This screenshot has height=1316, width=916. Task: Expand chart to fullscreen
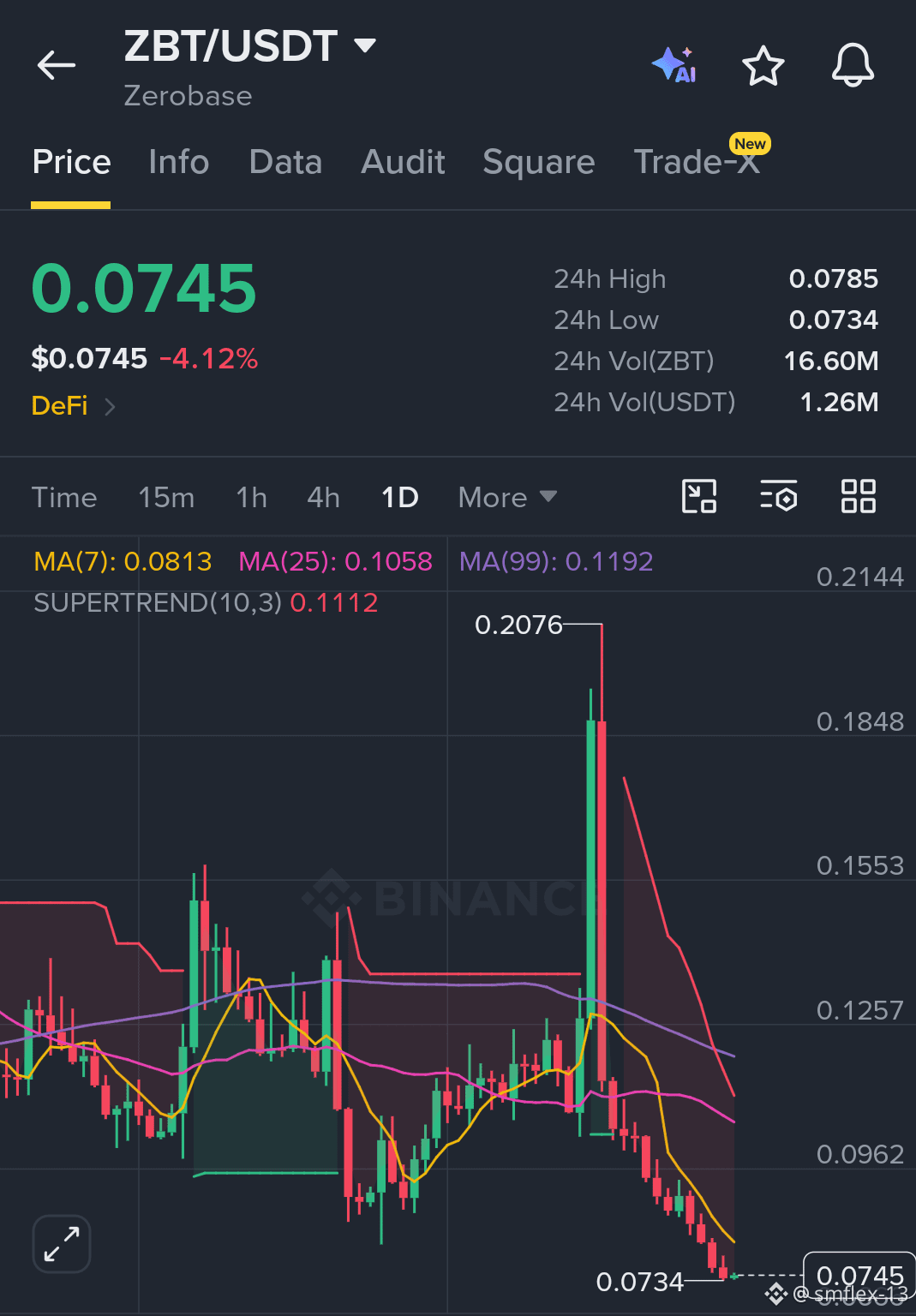pyautogui.click(x=62, y=1243)
